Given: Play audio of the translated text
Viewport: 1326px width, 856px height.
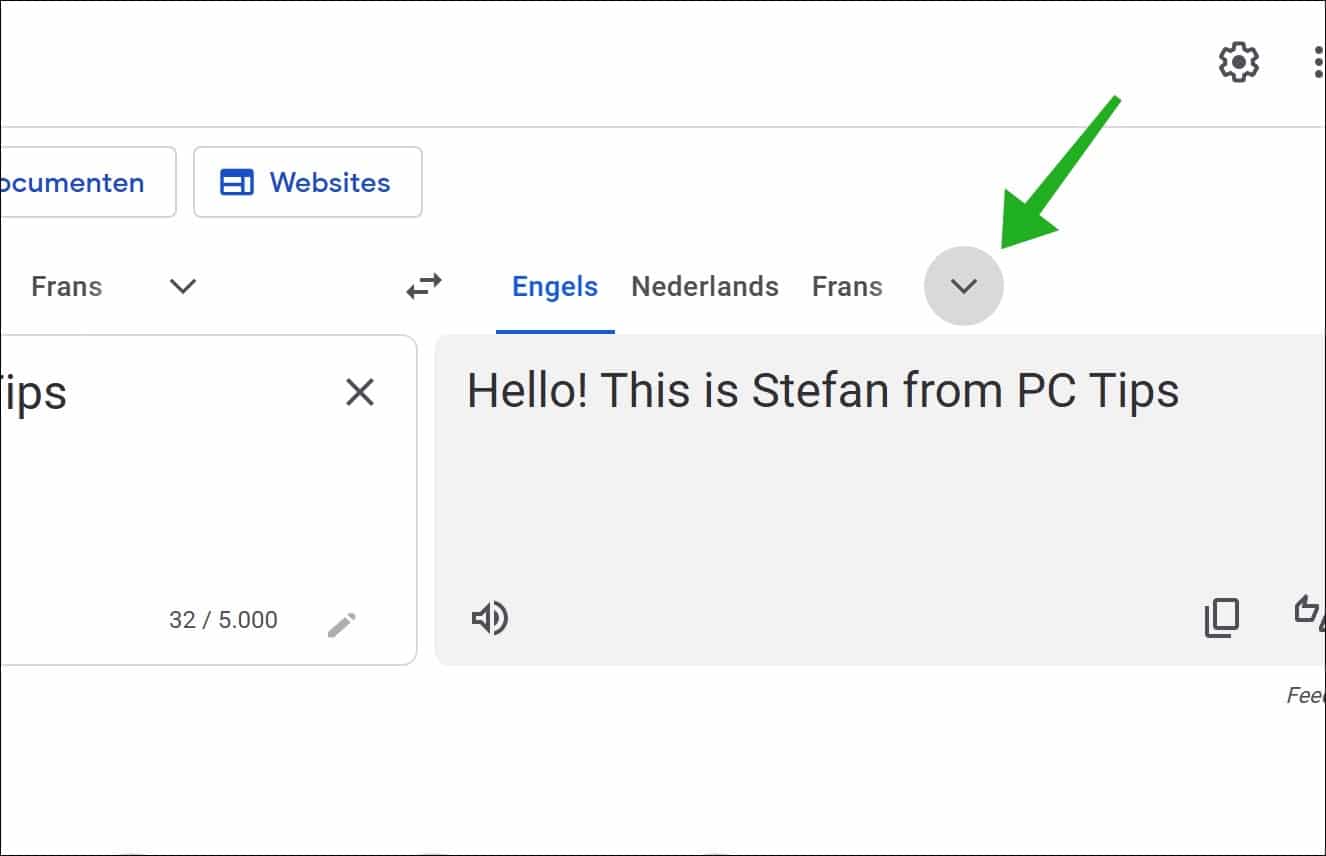Looking at the screenshot, I should 489,617.
